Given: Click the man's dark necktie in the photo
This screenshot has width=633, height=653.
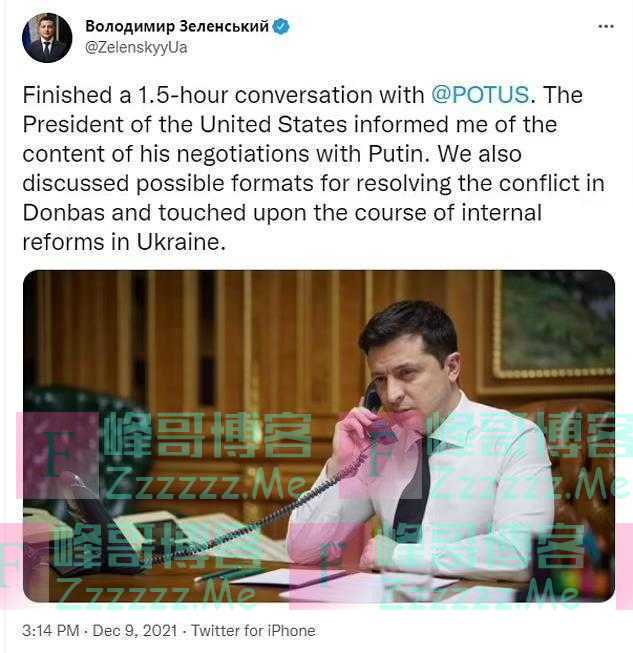Looking at the screenshot, I should (412, 500).
